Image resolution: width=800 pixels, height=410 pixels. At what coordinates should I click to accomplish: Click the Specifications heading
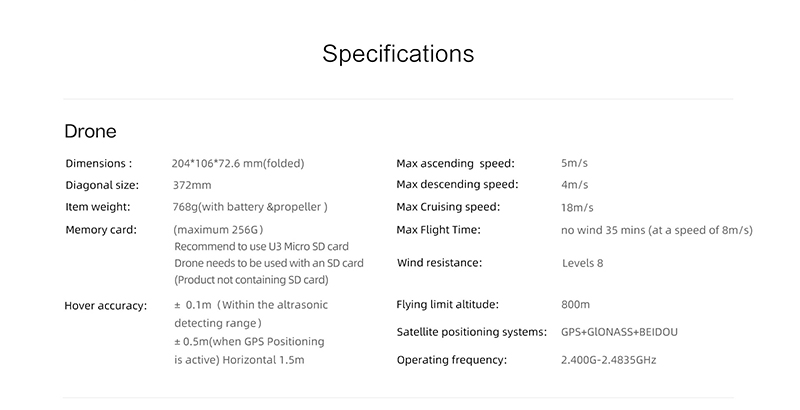pos(398,54)
